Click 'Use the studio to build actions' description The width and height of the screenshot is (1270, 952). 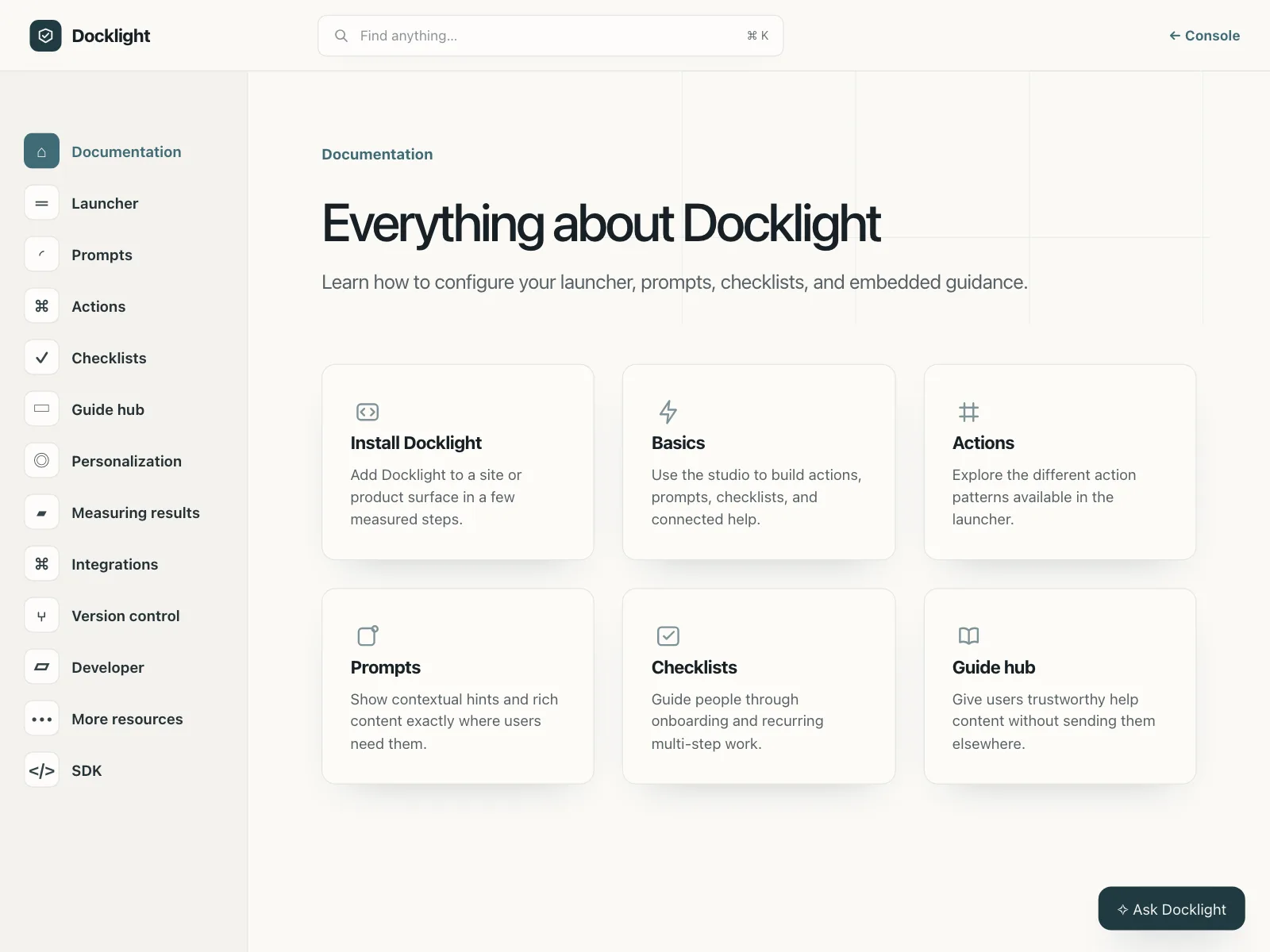click(x=756, y=497)
